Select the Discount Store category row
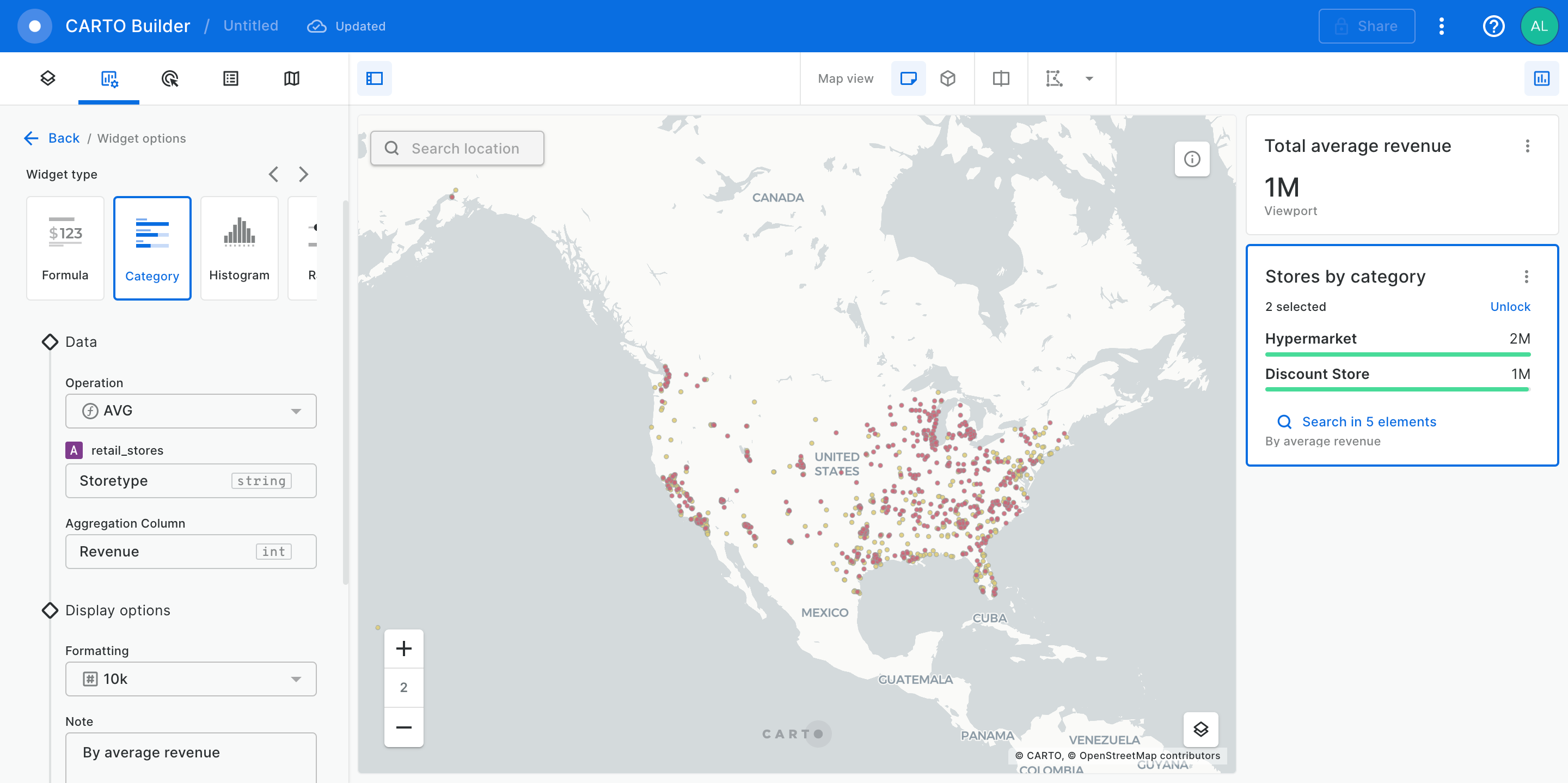This screenshot has height=783, width=1568. (1398, 378)
